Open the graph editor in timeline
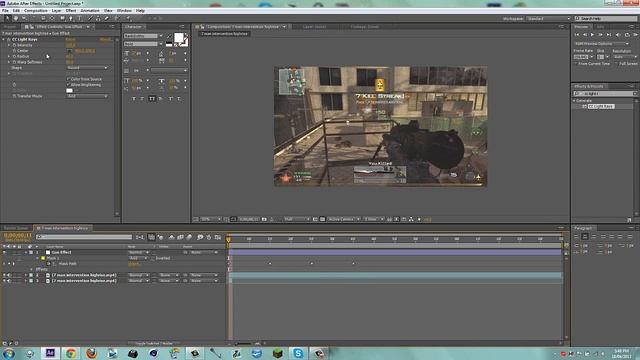Screen dimensions: 640x360 click(x=218, y=237)
